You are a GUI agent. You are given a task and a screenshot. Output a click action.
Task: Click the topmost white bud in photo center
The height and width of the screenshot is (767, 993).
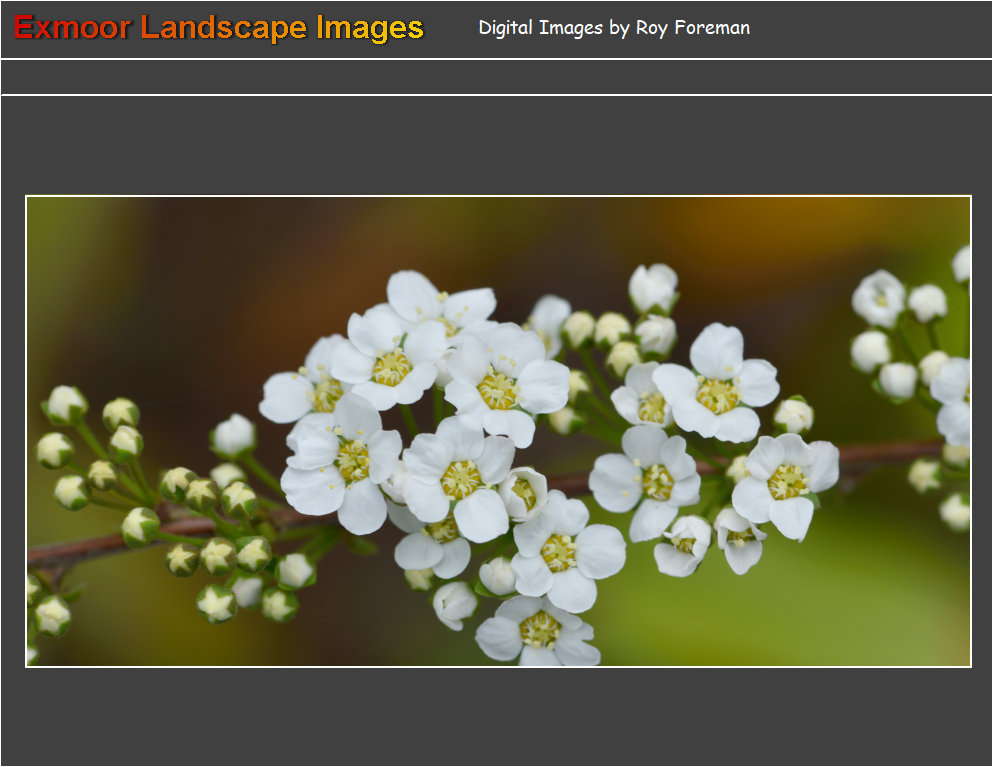coord(652,287)
